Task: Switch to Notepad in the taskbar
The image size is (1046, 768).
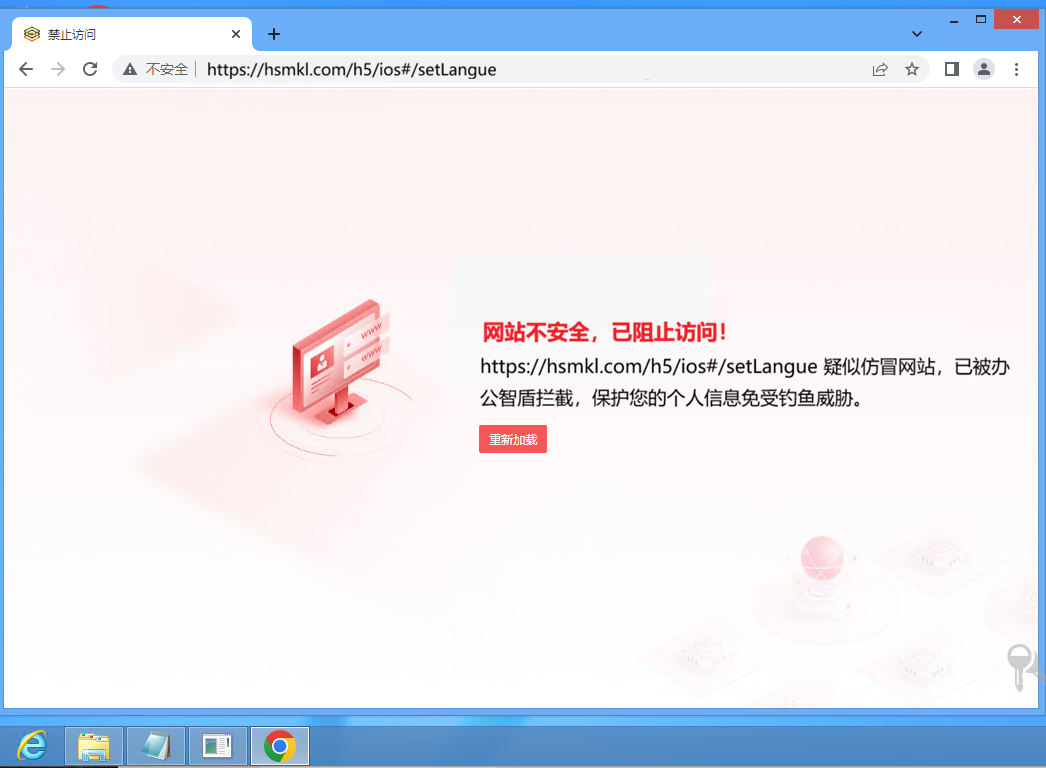Action: 156,746
